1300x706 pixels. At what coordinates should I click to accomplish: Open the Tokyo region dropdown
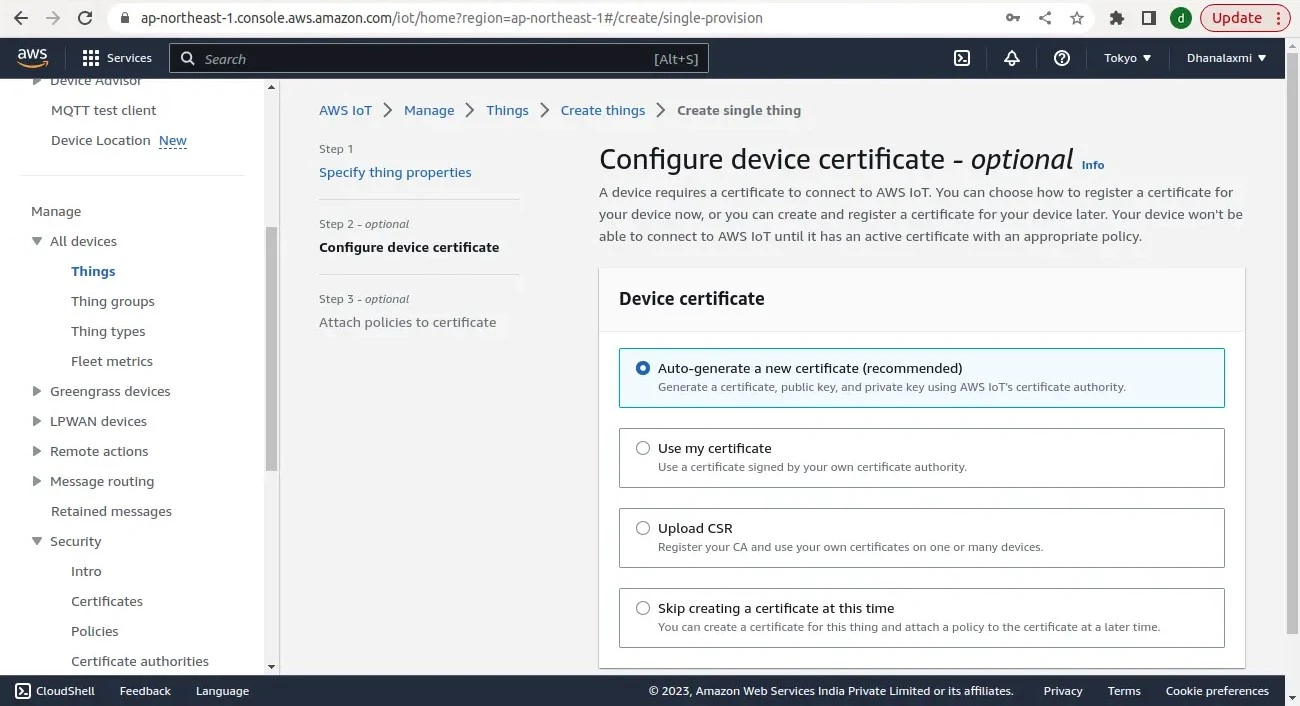click(x=1128, y=58)
